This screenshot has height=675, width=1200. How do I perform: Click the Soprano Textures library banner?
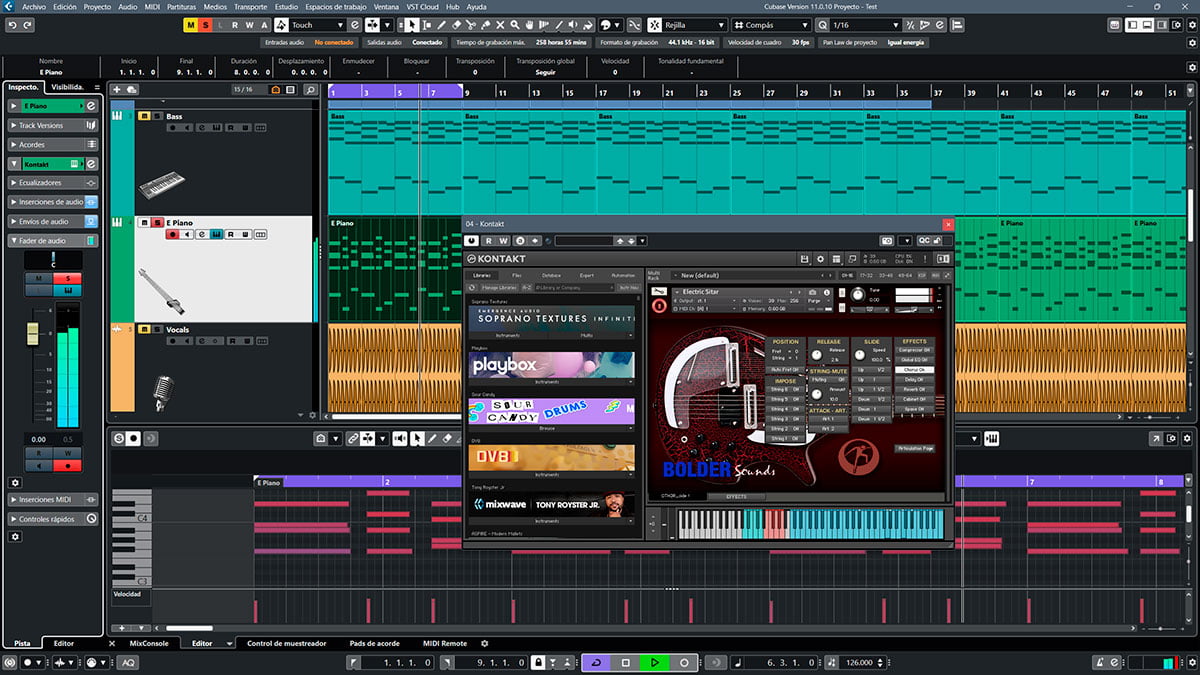point(551,318)
